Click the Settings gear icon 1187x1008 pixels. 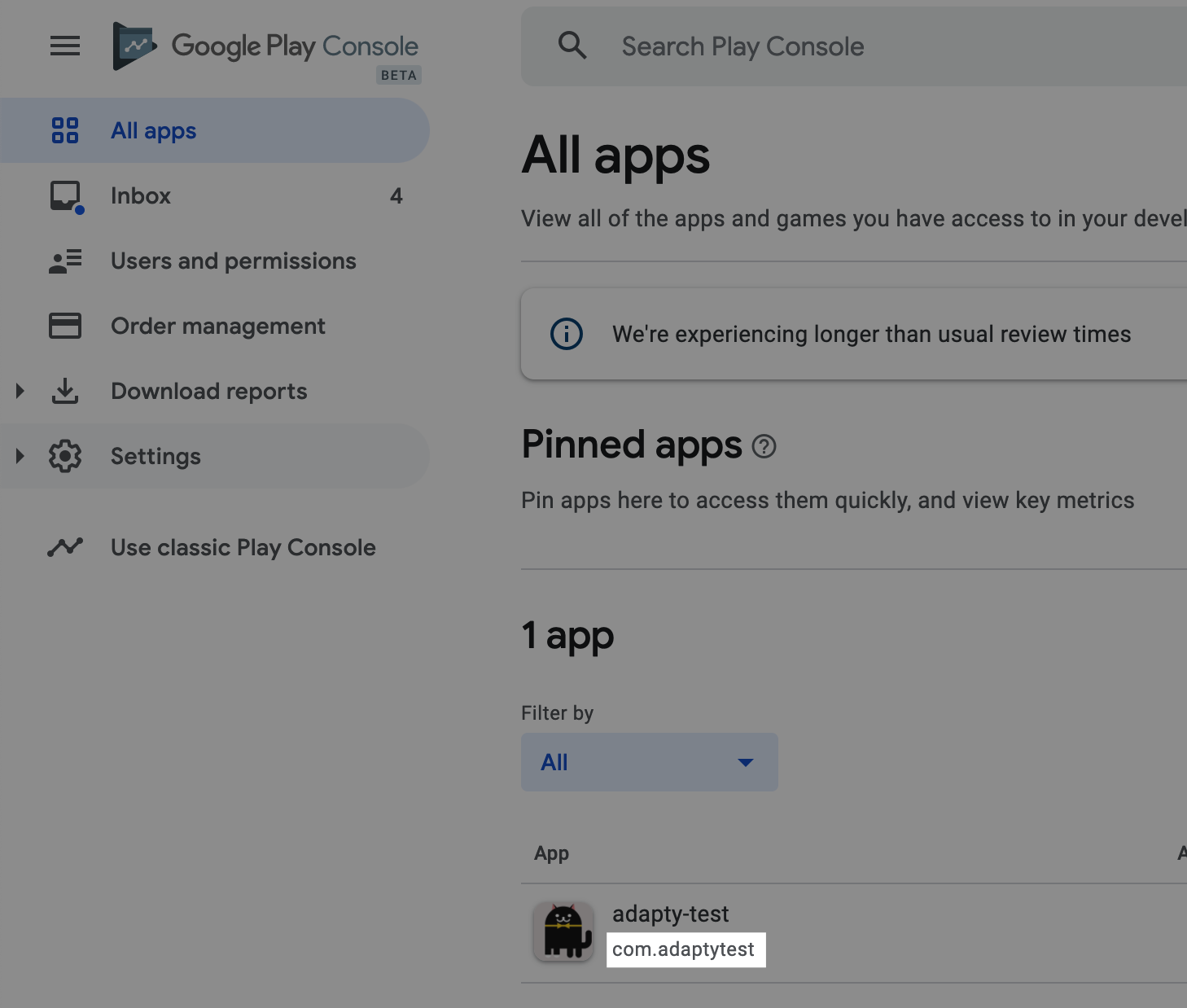click(65, 456)
